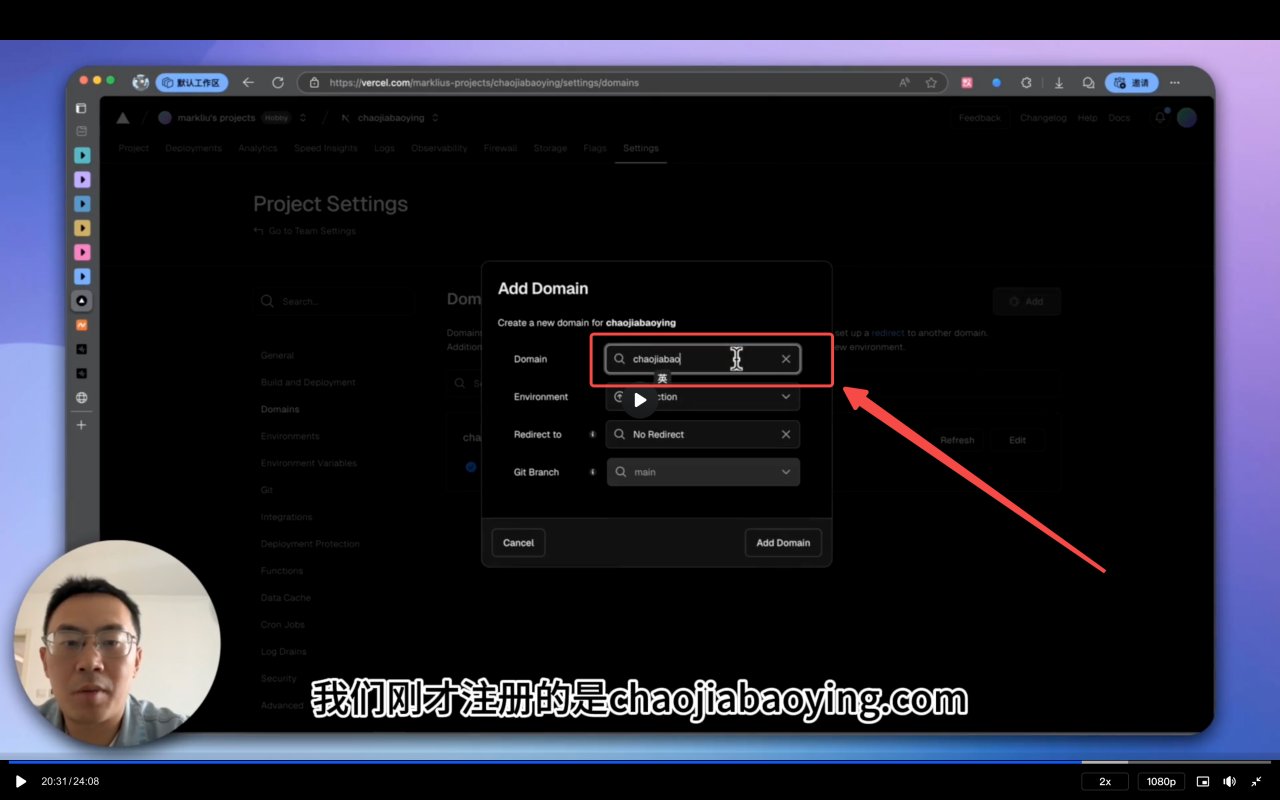Click the X to clear Domain field

[x=785, y=359]
